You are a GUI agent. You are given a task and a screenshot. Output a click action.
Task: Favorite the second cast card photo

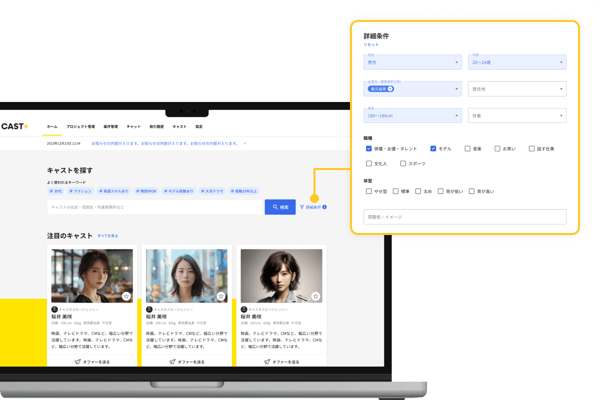(221, 297)
